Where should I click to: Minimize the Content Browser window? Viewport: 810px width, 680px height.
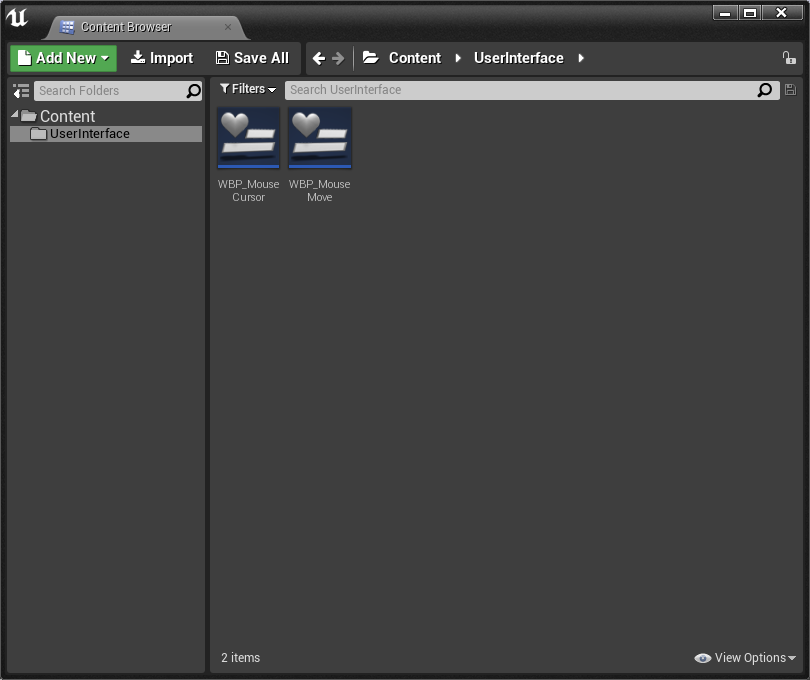(725, 12)
